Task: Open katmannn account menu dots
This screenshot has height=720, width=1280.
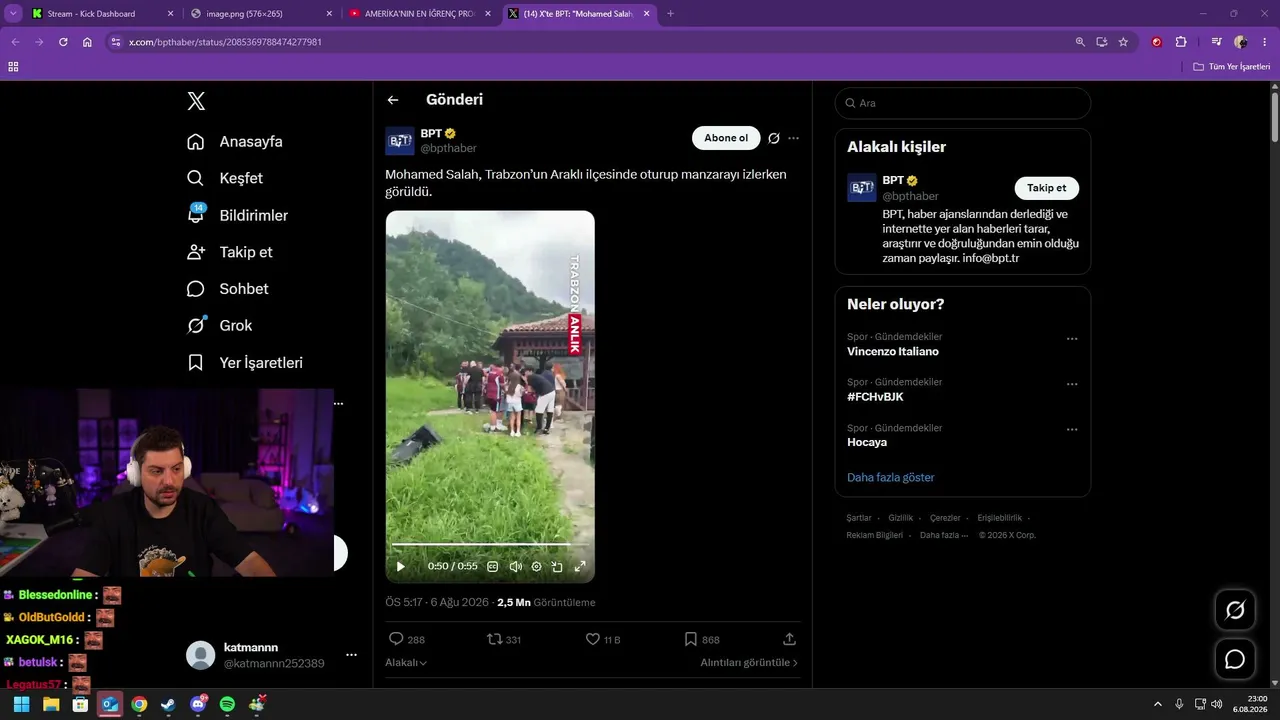Action: click(x=351, y=655)
